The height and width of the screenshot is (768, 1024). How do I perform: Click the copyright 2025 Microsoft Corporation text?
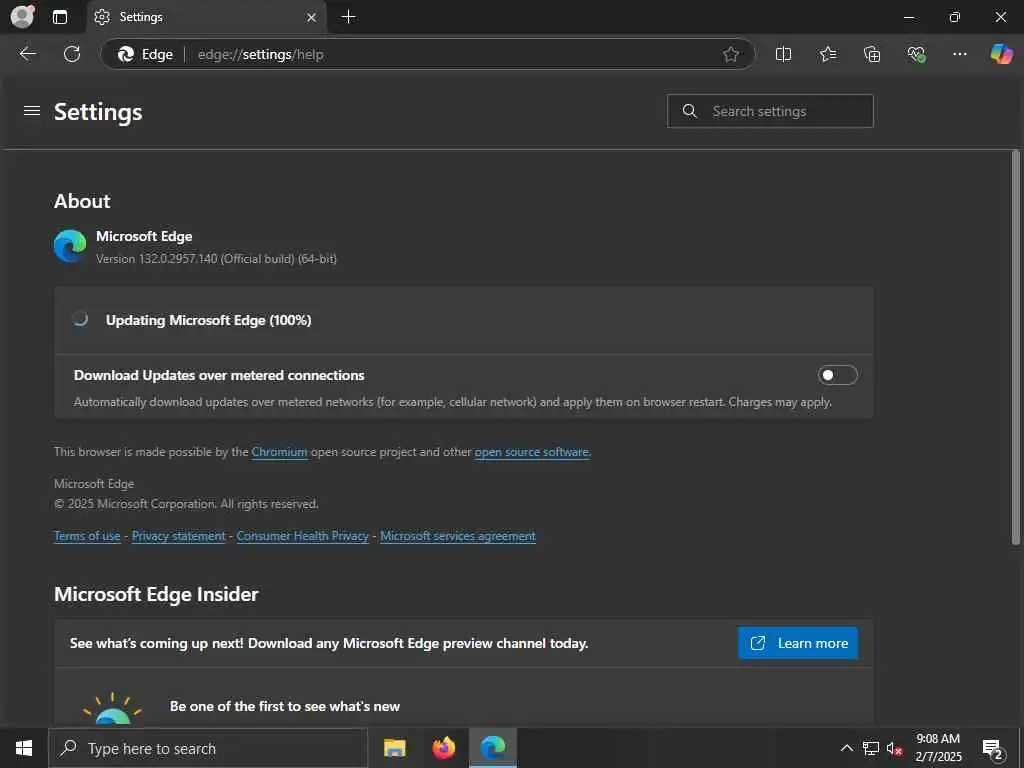[186, 504]
